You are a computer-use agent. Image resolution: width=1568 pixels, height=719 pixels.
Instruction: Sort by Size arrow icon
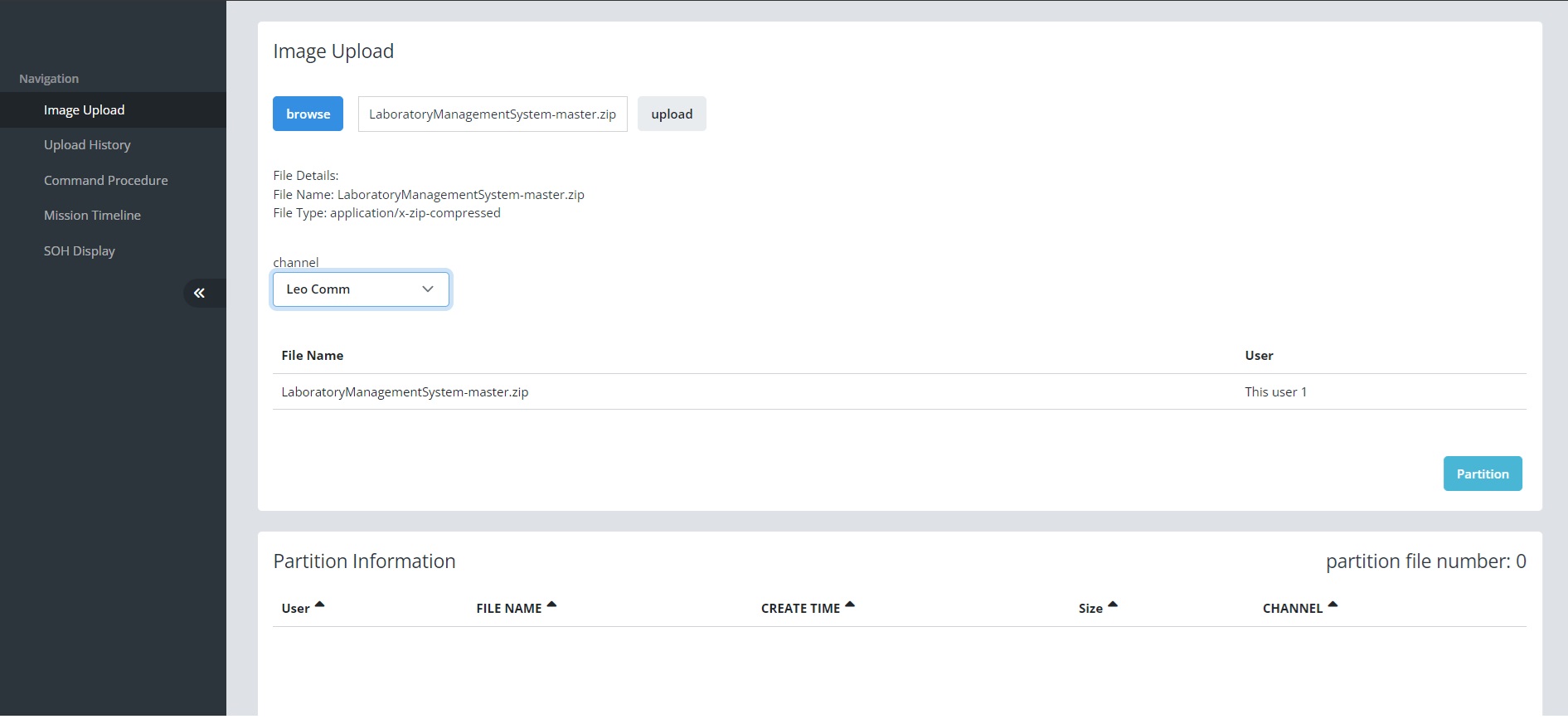[x=1113, y=605]
